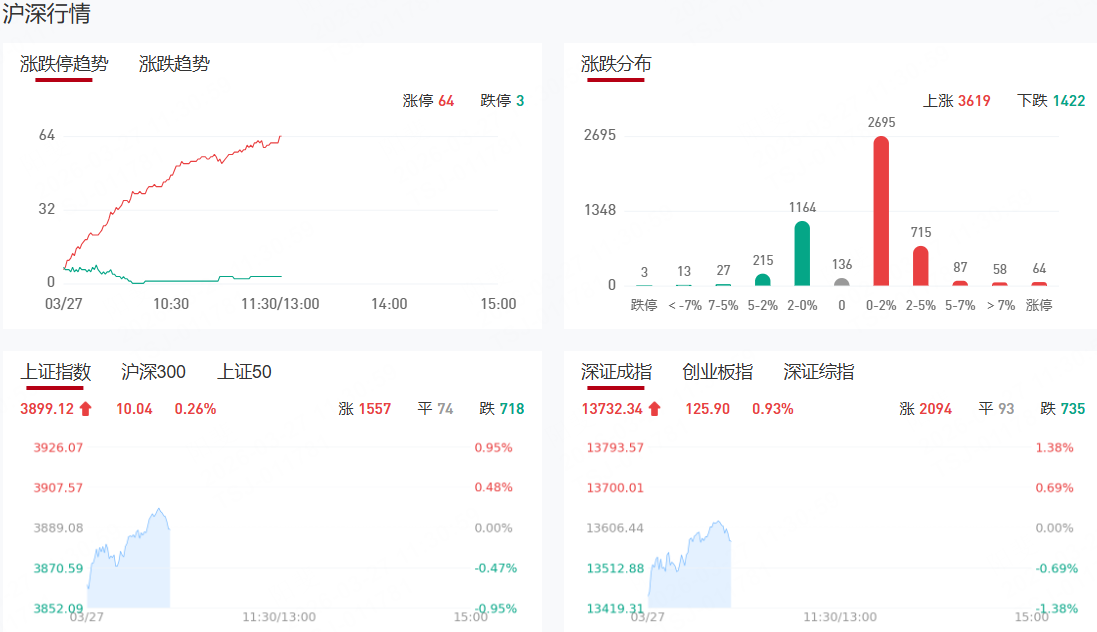This screenshot has height=632, width=1097.
Task: Select the 涨跌停趋势 tab
Action: point(64,64)
